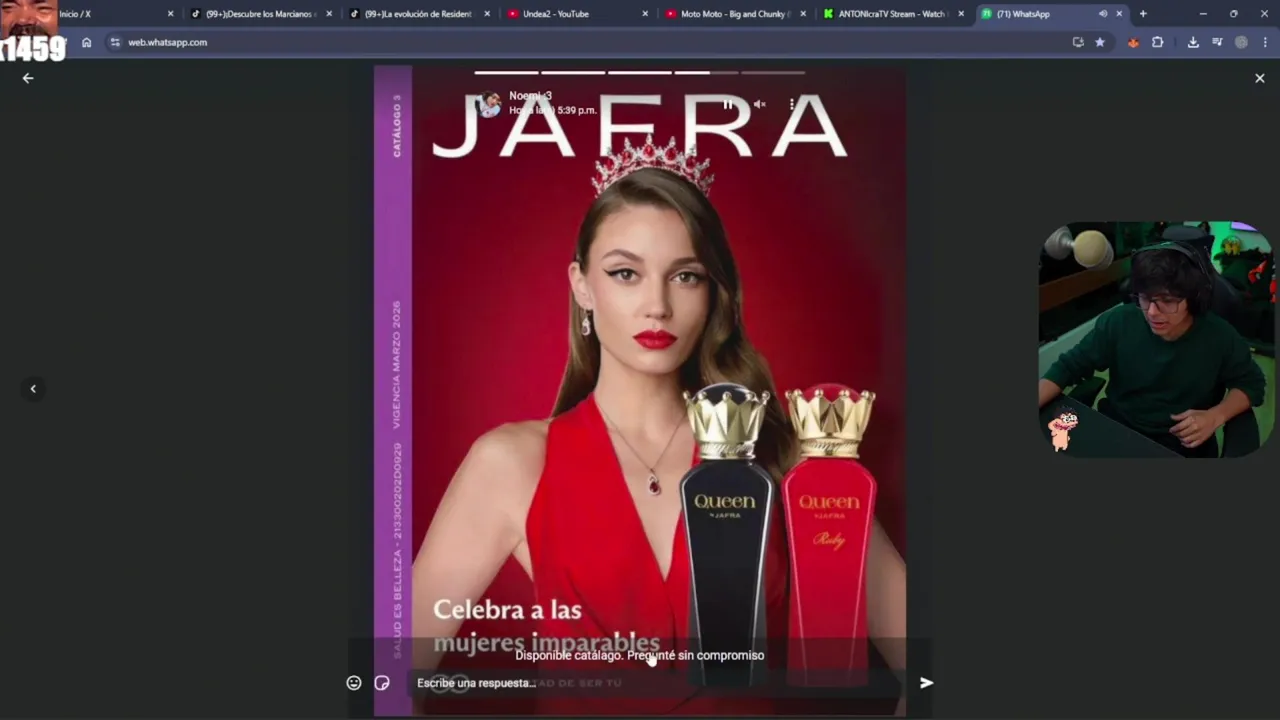Close the 'Undea2 - YouTube' tab
Image resolution: width=1280 pixels, height=720 pixels.
[x=645, y=14]
